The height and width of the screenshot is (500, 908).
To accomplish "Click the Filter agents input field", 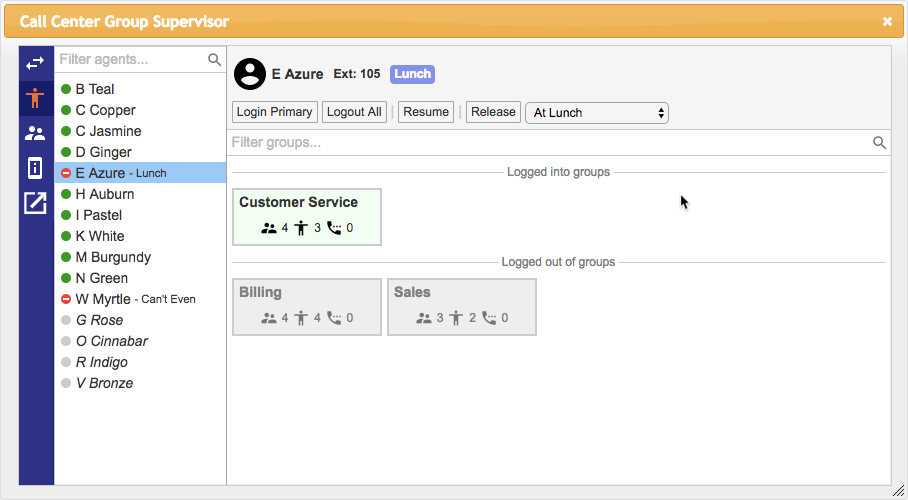I will point(130,60).
